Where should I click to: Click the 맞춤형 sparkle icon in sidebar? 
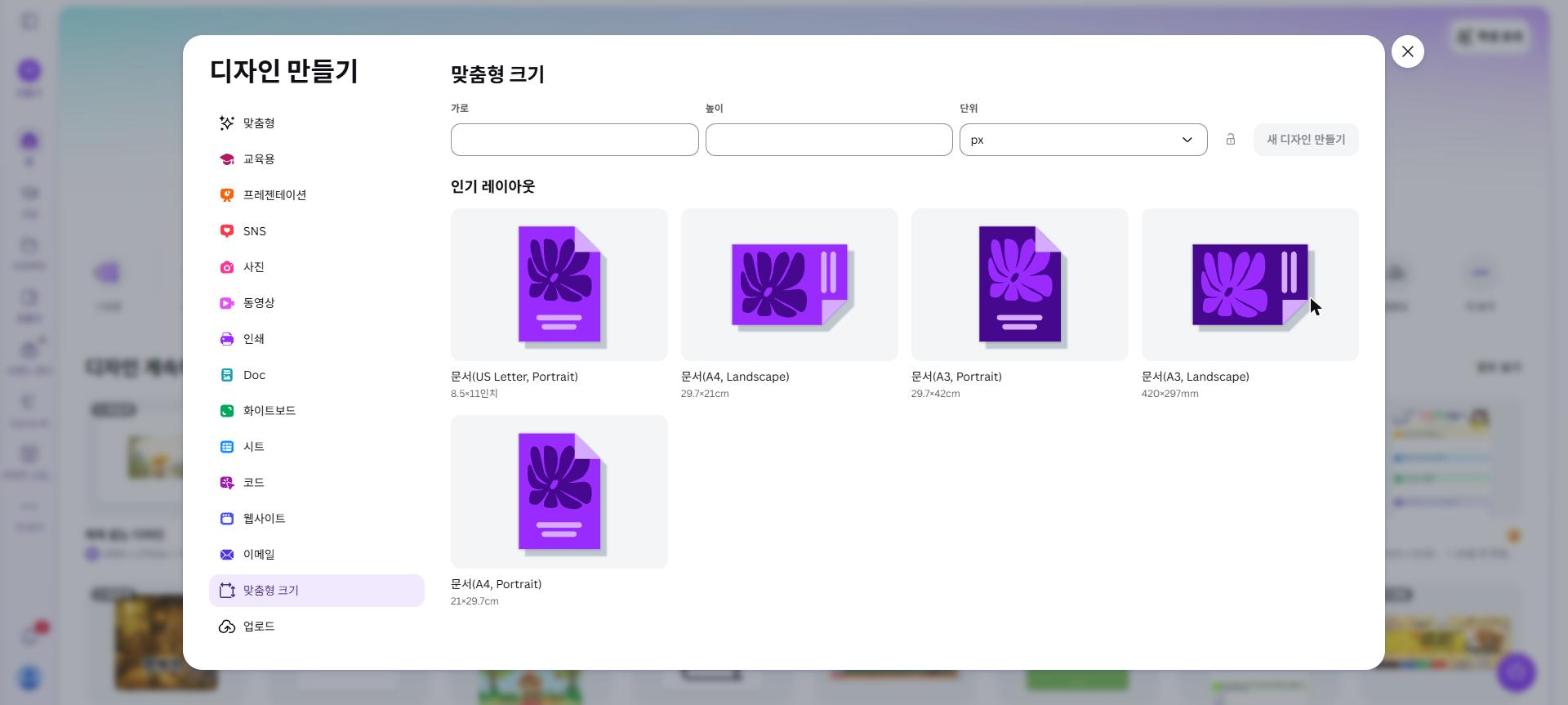(x=227, y=123)
